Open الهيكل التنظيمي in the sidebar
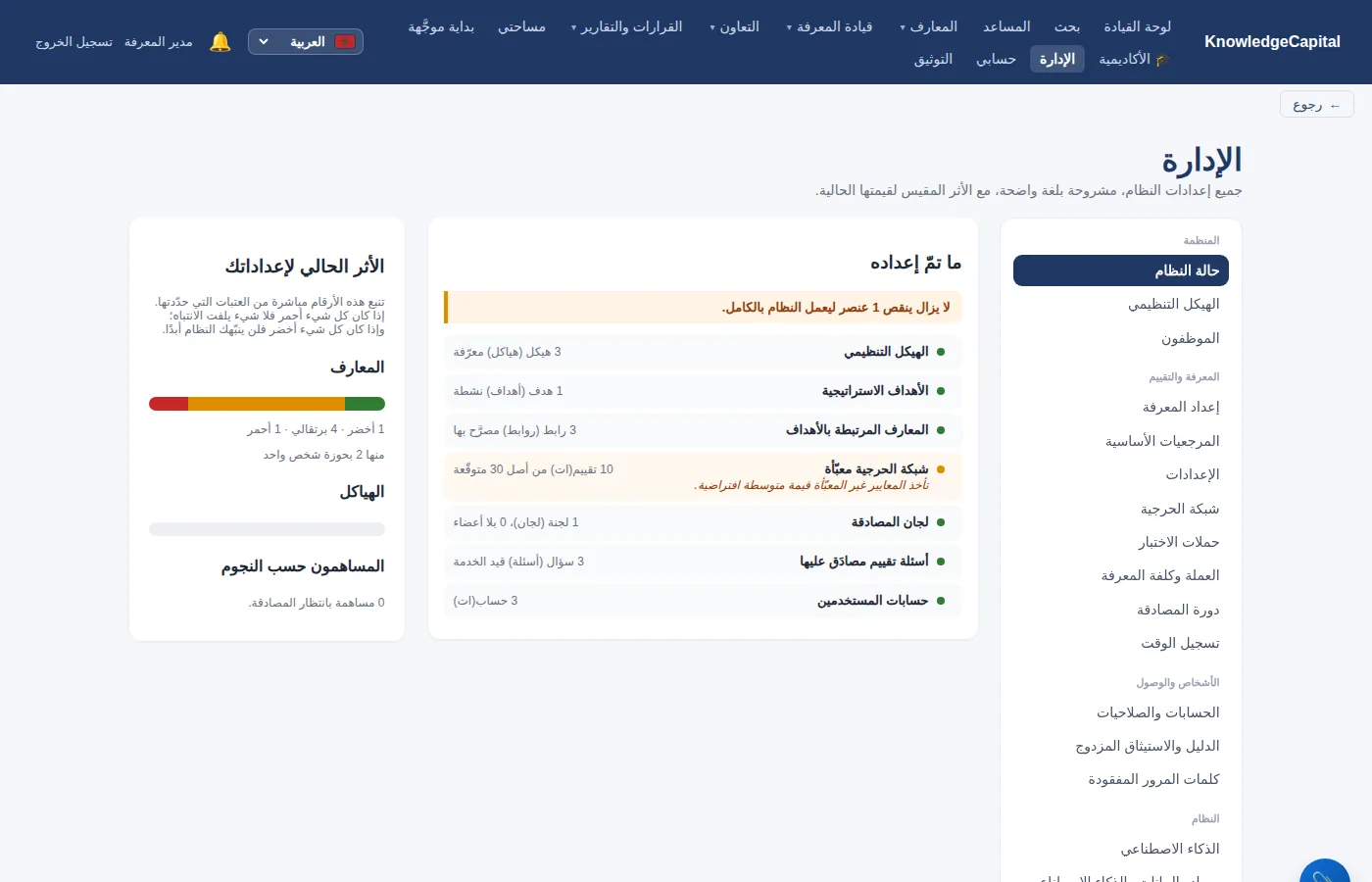 tap(1121, 304)
